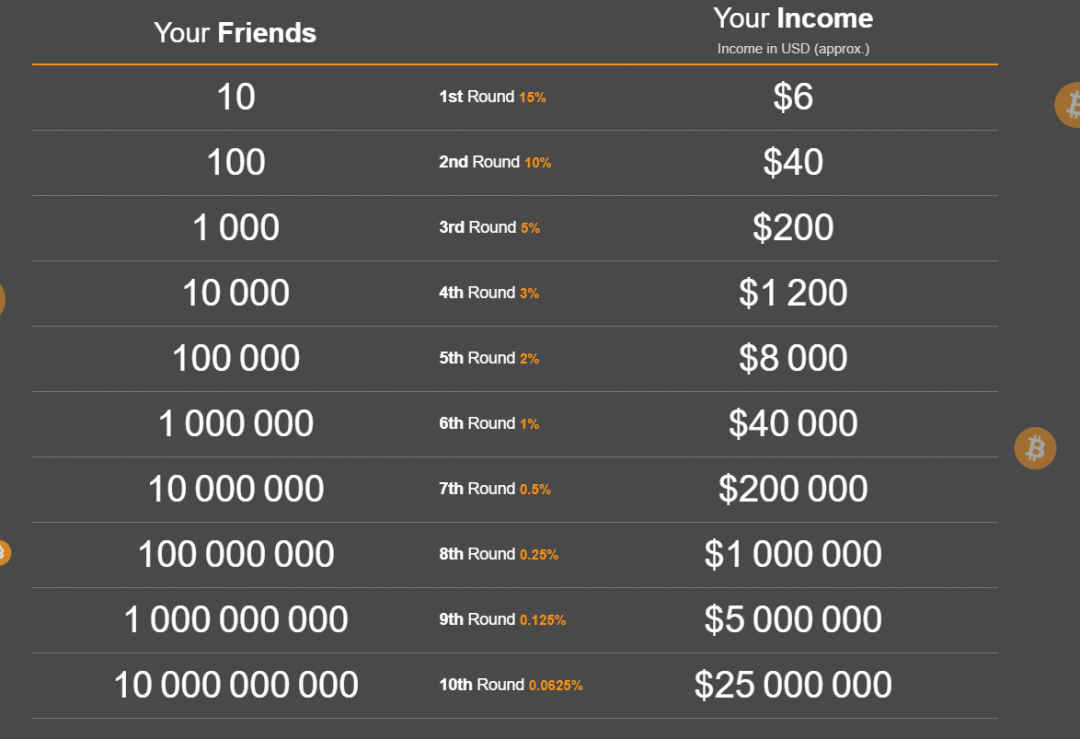Click the "Your Friends" column heading
Image resolution: width=1080 pixels, height=739 pixels.
235,33
